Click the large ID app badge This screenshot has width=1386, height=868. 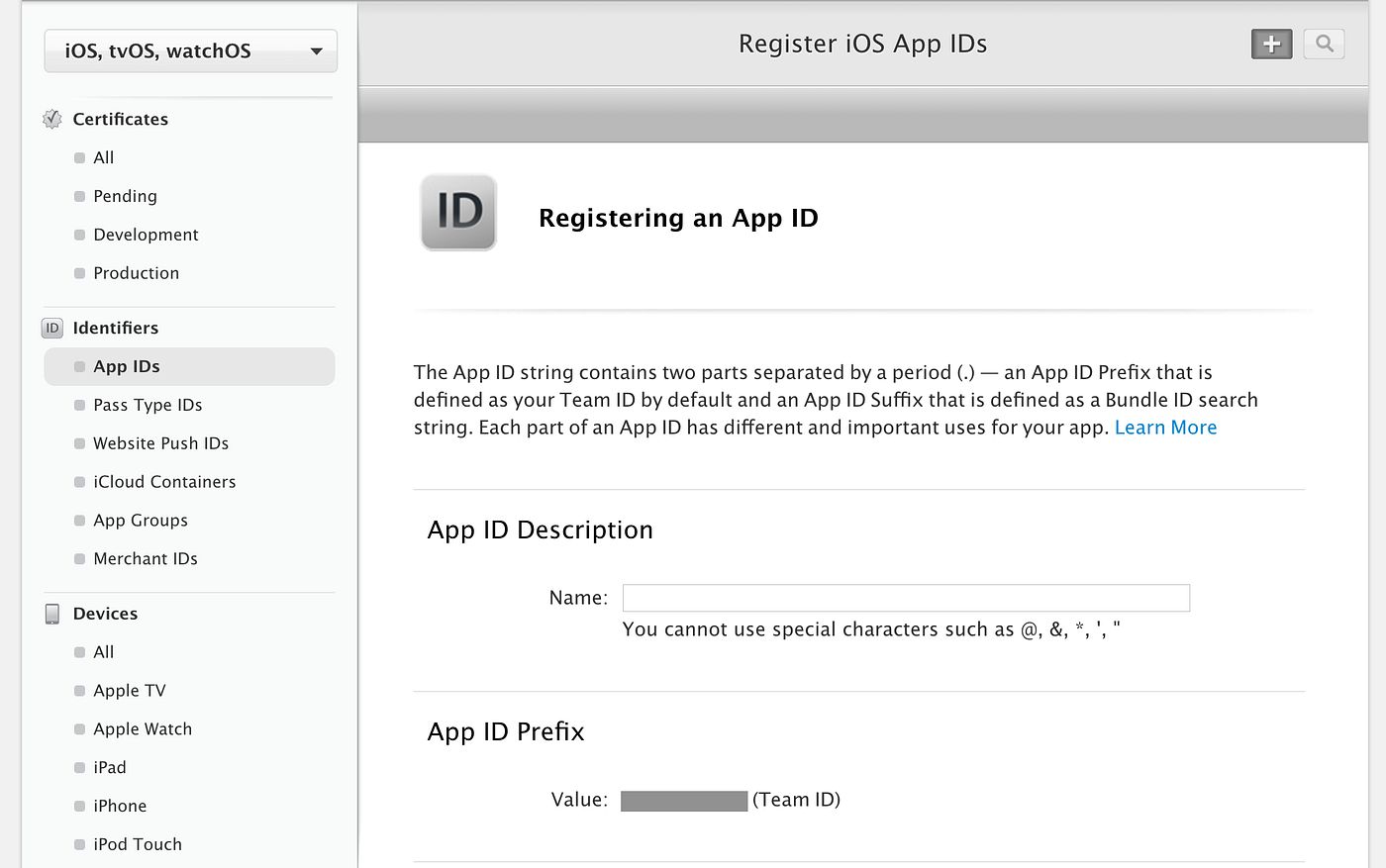click(x=458, y=212)
